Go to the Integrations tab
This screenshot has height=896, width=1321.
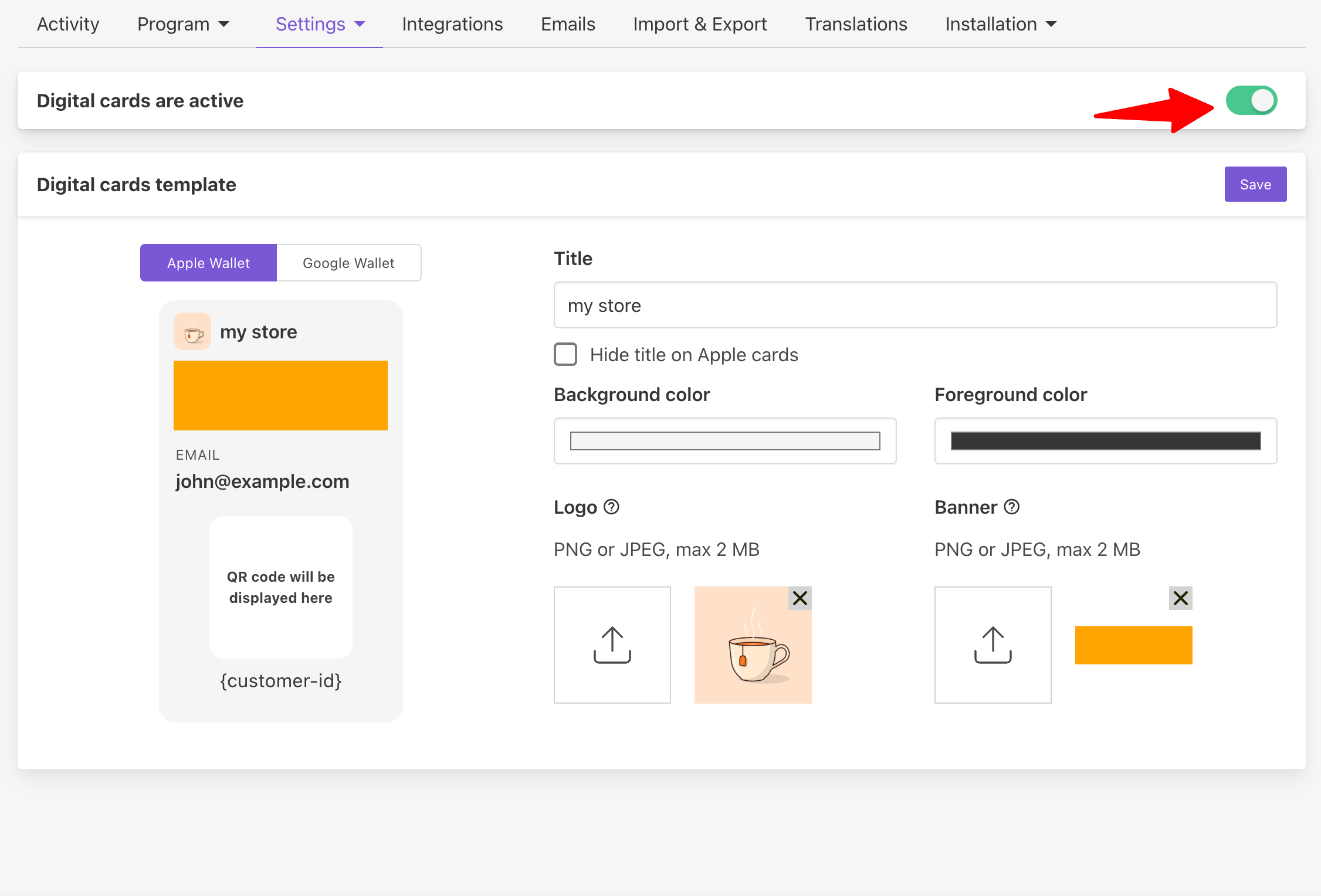(x=452, y=24)
